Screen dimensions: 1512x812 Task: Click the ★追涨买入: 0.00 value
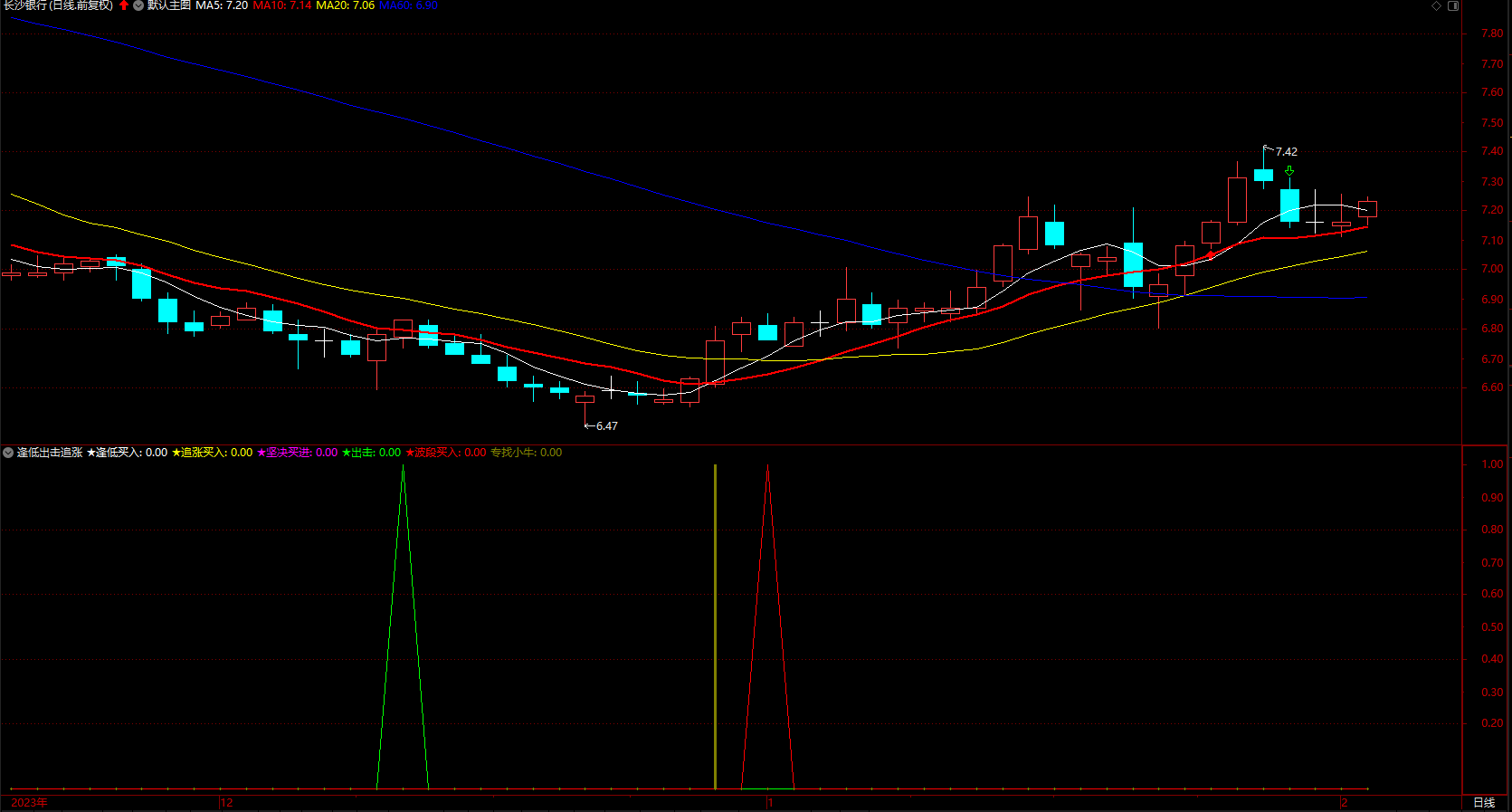(x=212, y=453)
